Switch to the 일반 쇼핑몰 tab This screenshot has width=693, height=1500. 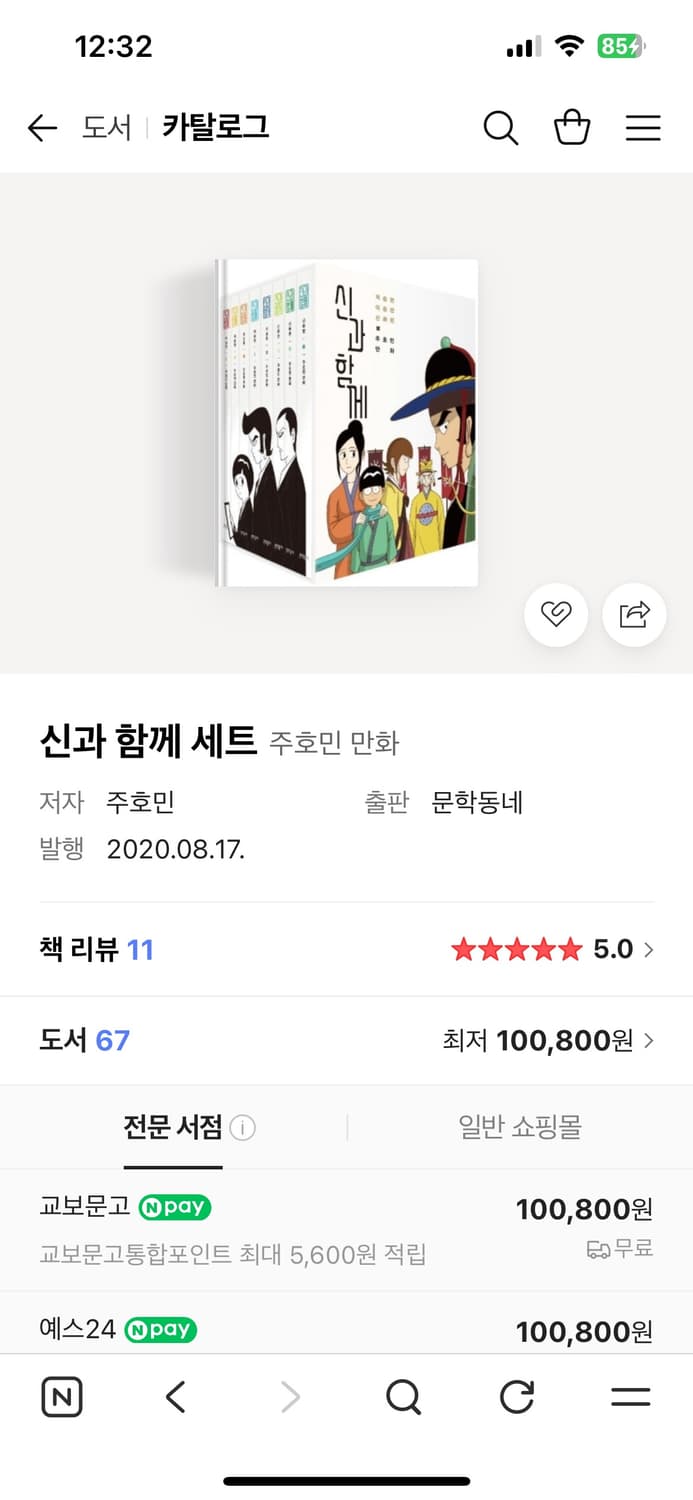pos(519,1127)
